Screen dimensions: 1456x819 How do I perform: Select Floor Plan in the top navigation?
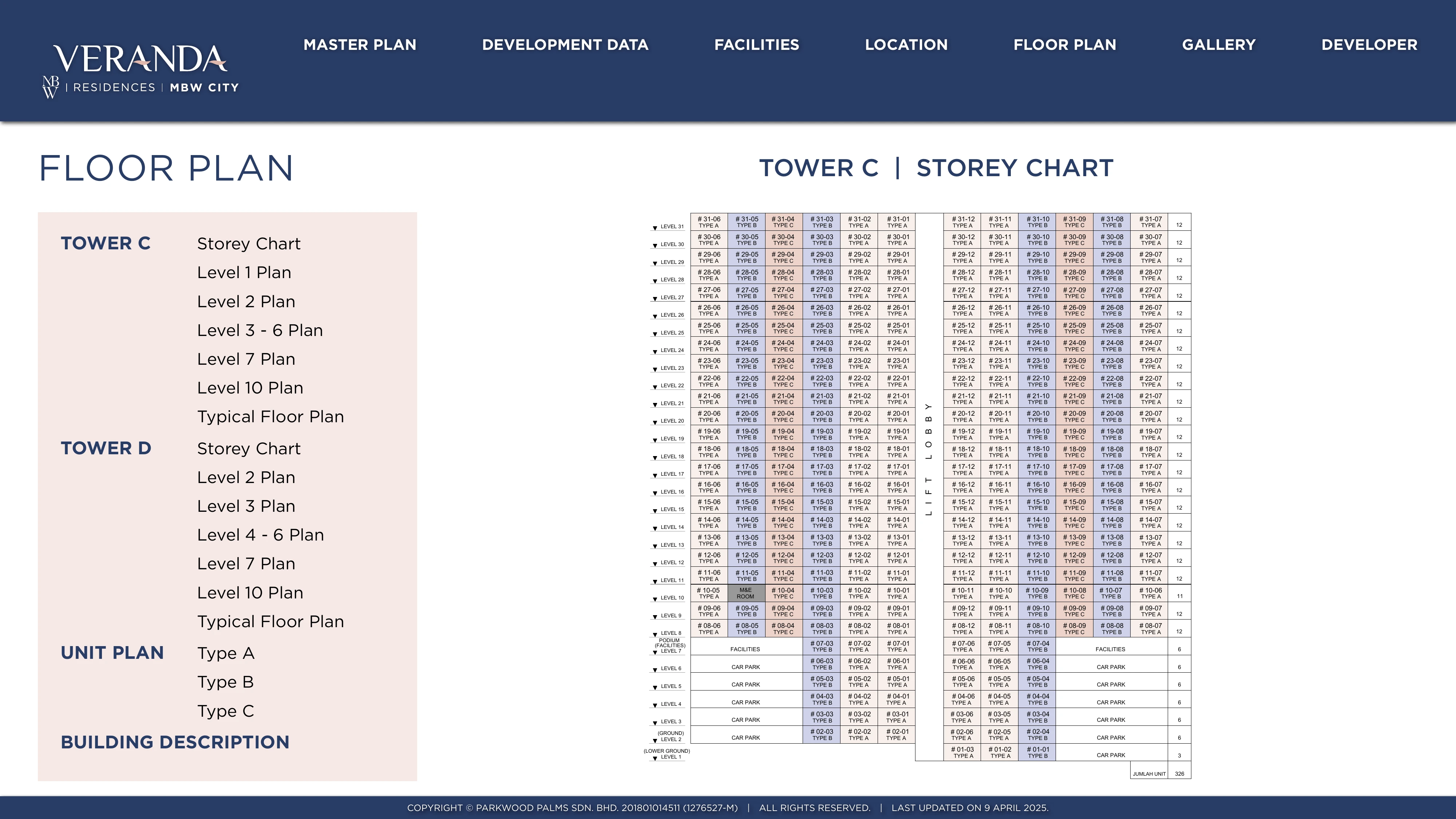click(x=1065, y=45)
